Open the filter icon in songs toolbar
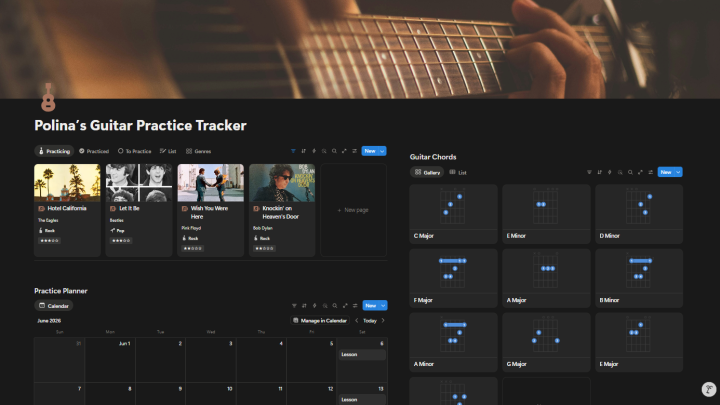 click(293, 151)
